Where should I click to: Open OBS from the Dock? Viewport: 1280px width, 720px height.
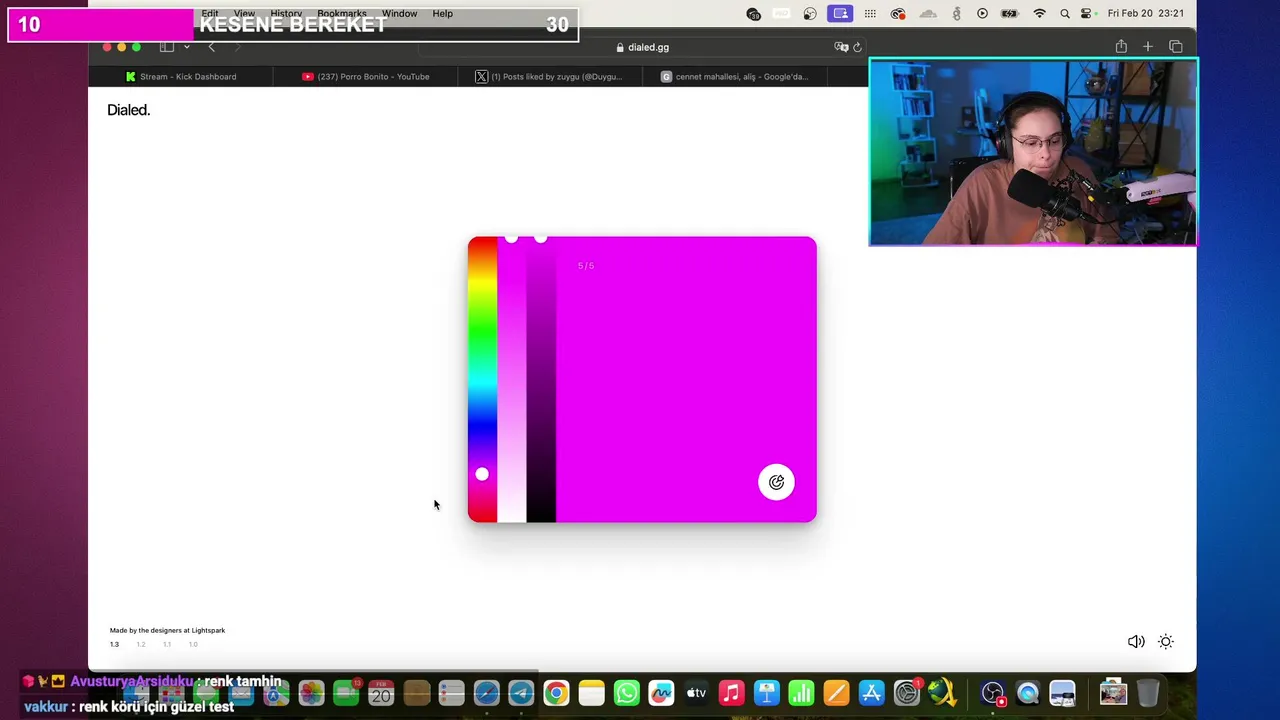(992, 693)
